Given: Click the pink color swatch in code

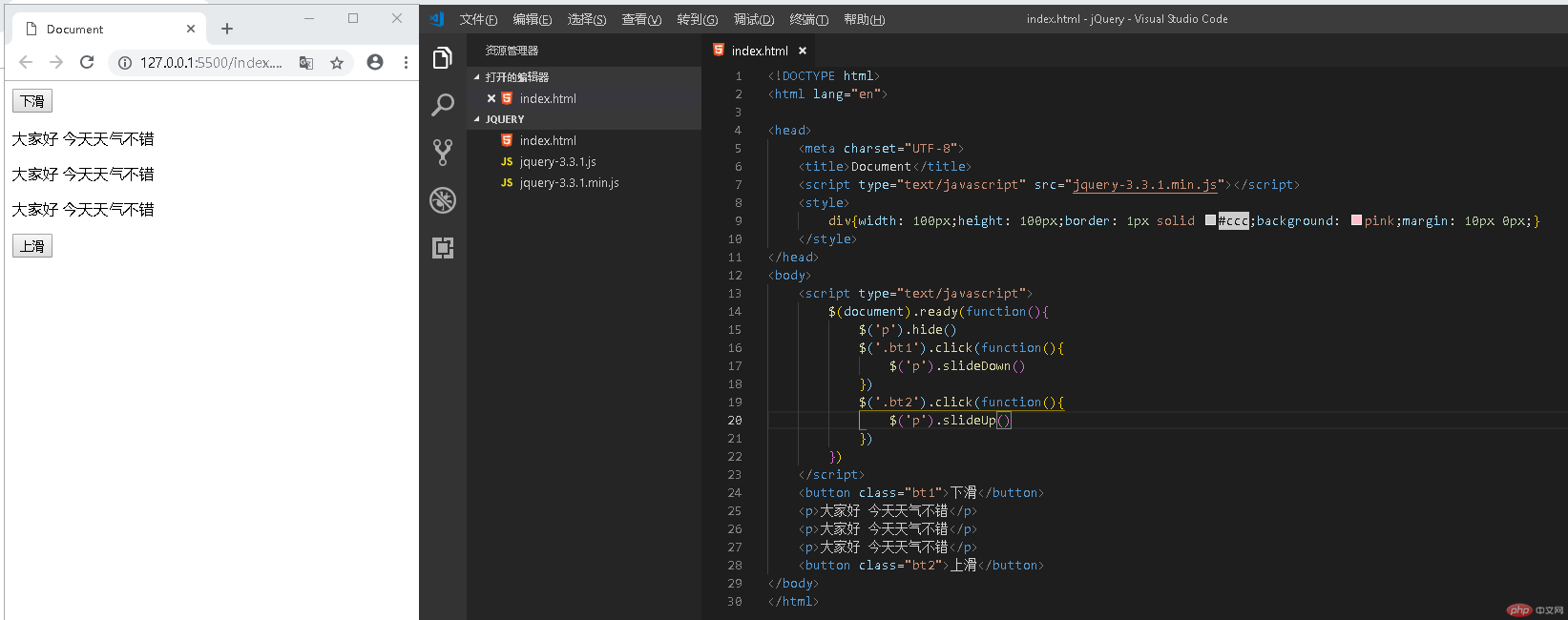Looking at the screenshot, I should 1356,220.
